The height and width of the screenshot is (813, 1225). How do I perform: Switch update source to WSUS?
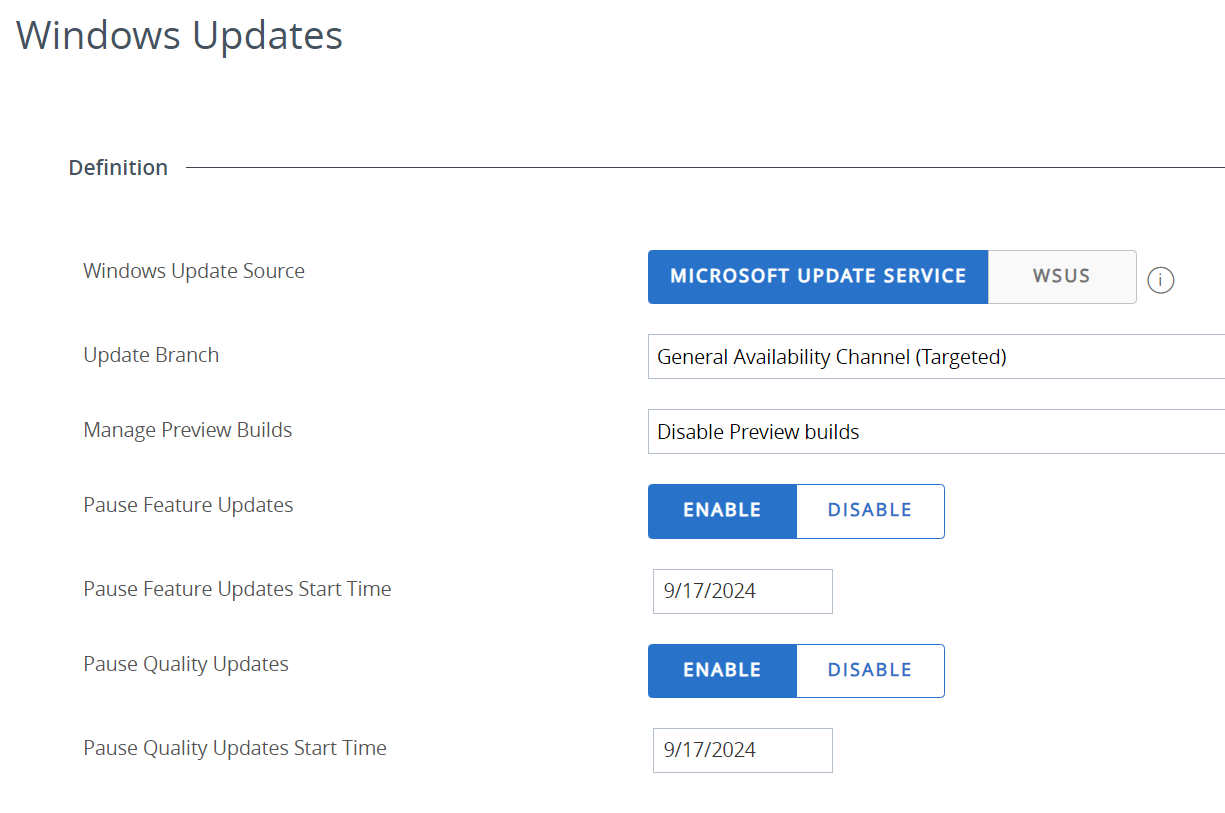1062,277
